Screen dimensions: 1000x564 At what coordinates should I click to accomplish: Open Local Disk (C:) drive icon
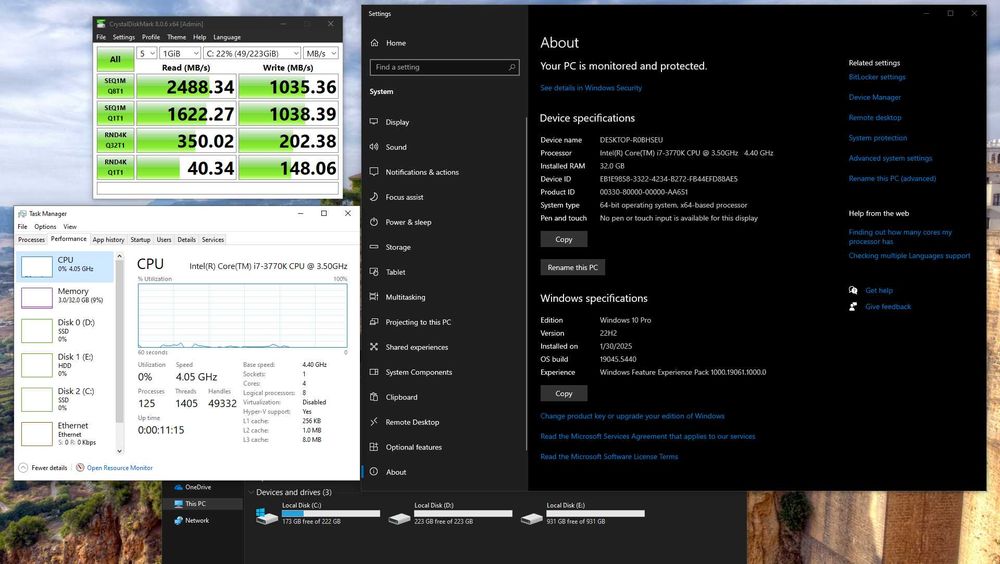click(x=266, y=516)
